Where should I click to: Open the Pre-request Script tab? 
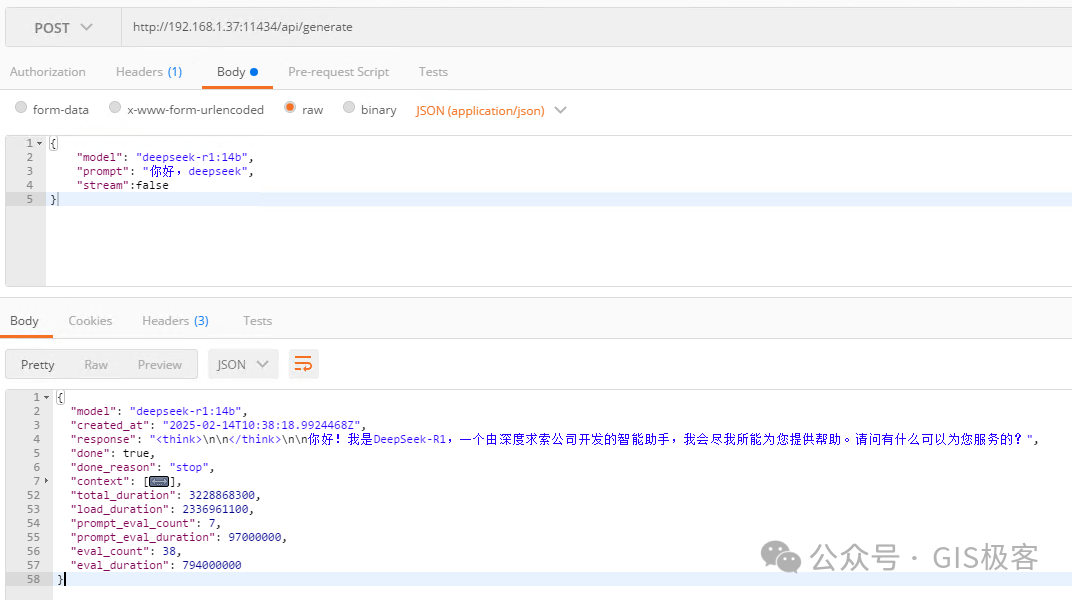(338, 72)
